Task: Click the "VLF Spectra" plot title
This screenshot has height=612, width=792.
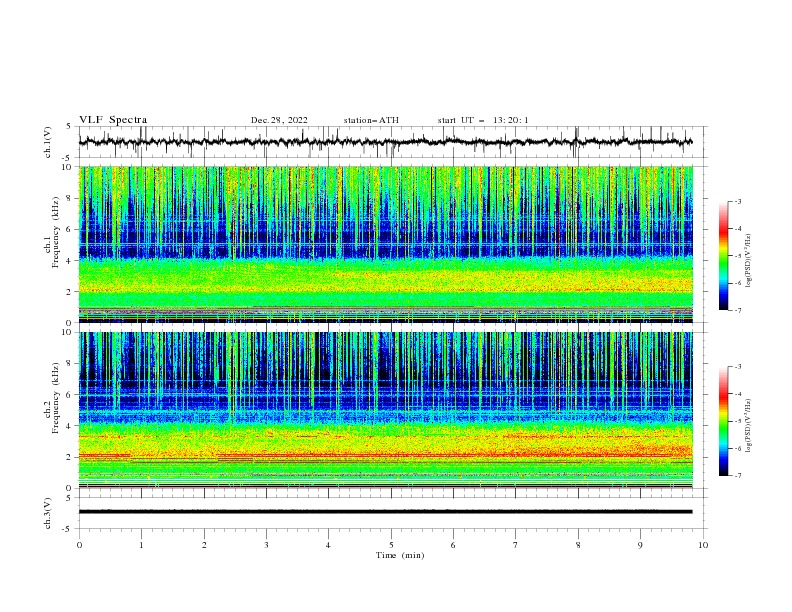Action: coord(113,120)
